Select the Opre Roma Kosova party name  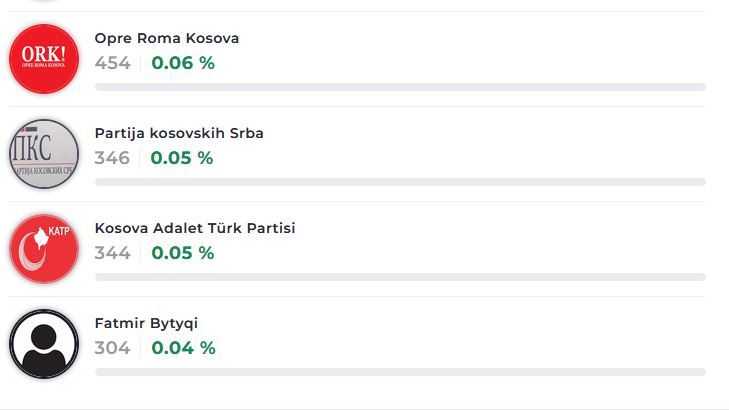pos(167,38)
